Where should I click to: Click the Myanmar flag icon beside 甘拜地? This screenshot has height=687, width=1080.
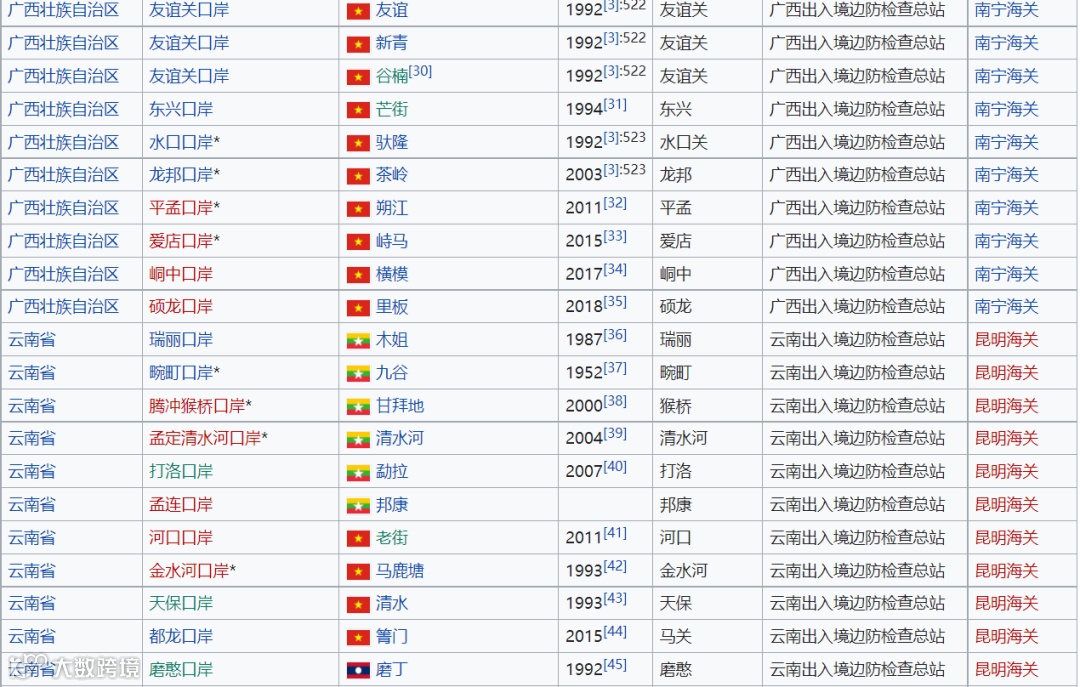(357, 405)
